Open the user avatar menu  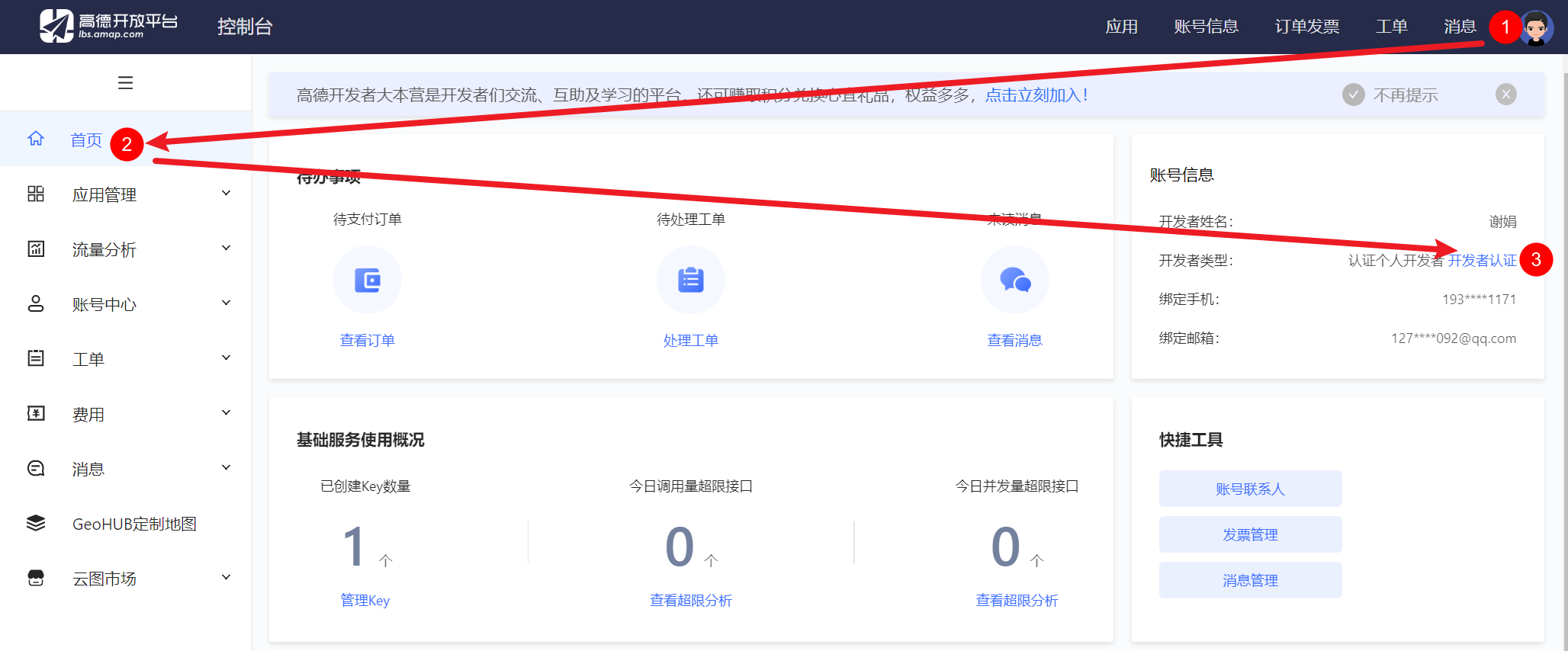point(1536,27)
